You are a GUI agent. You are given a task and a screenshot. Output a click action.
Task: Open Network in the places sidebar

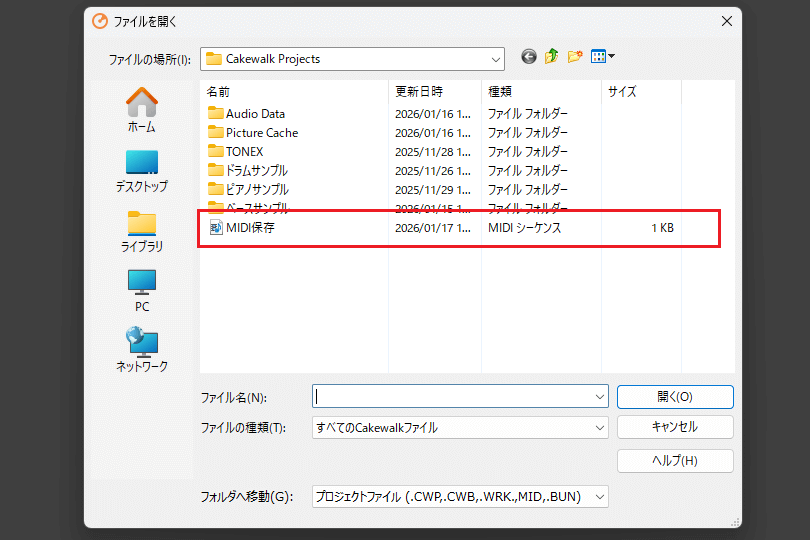tap(141, 350)
